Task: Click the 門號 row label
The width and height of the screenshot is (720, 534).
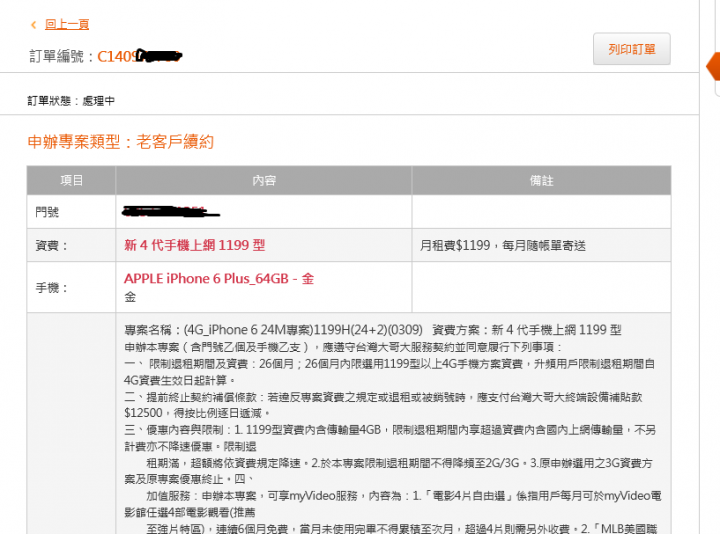Action: tap(47, 212)
